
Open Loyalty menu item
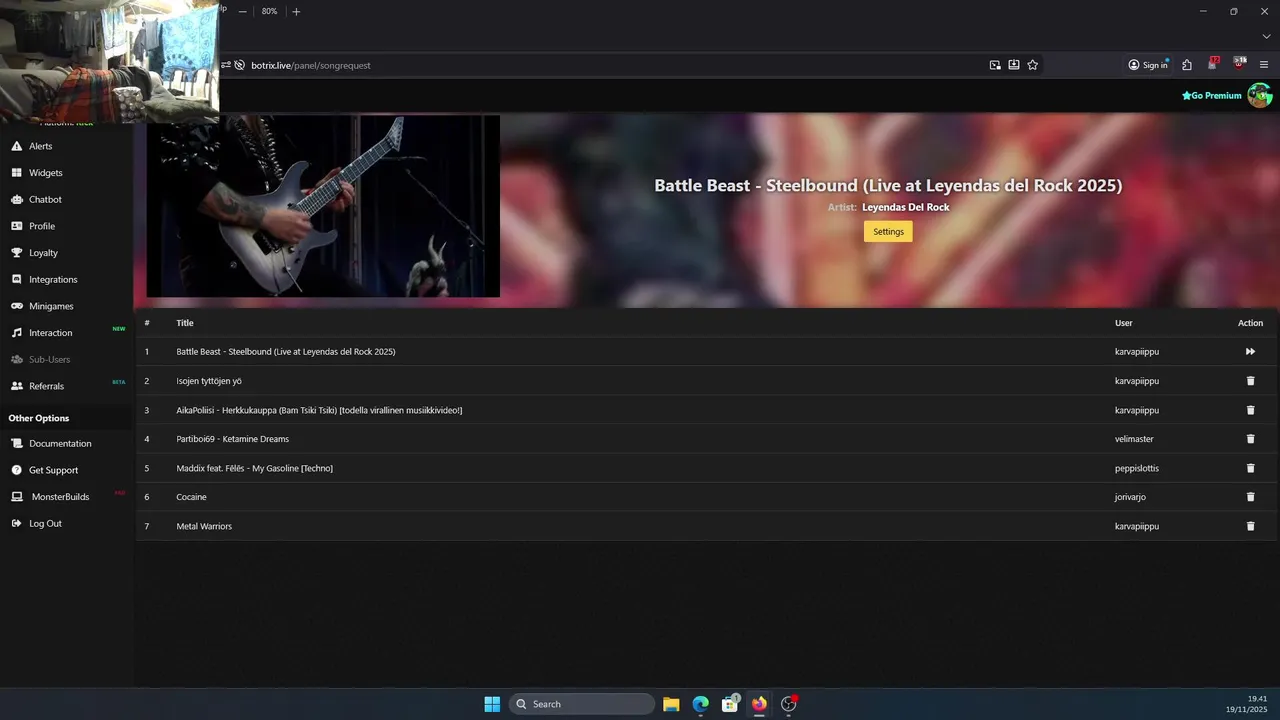[x=44, y=253]
